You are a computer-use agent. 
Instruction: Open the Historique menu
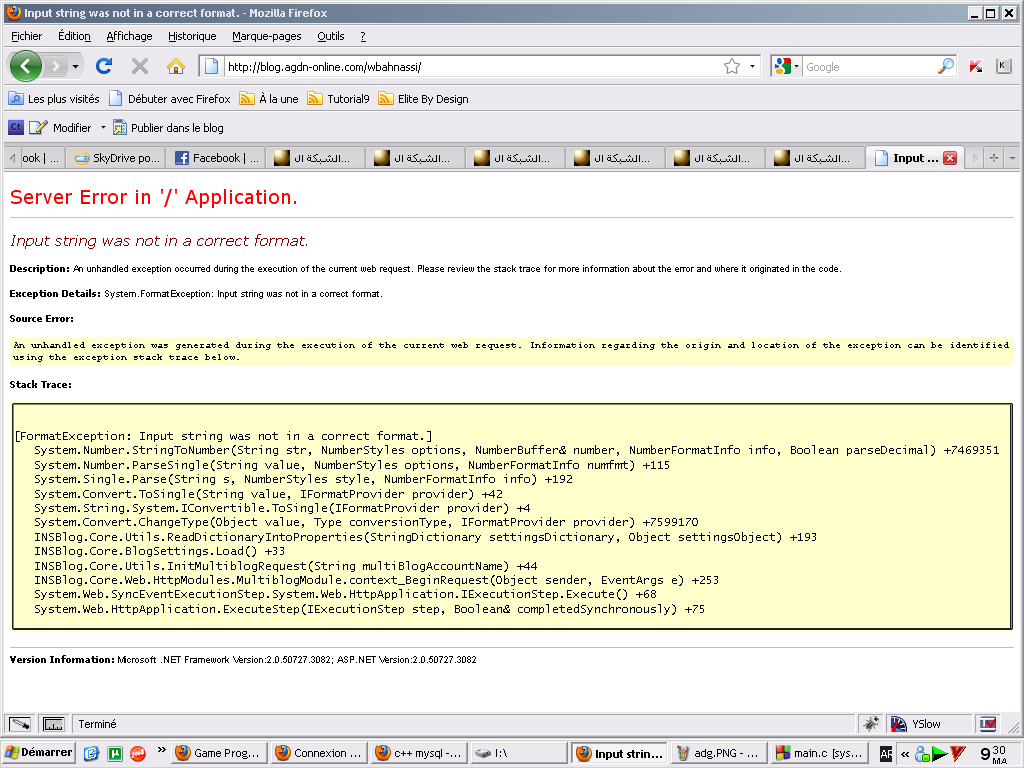click(x=192, y=36)
